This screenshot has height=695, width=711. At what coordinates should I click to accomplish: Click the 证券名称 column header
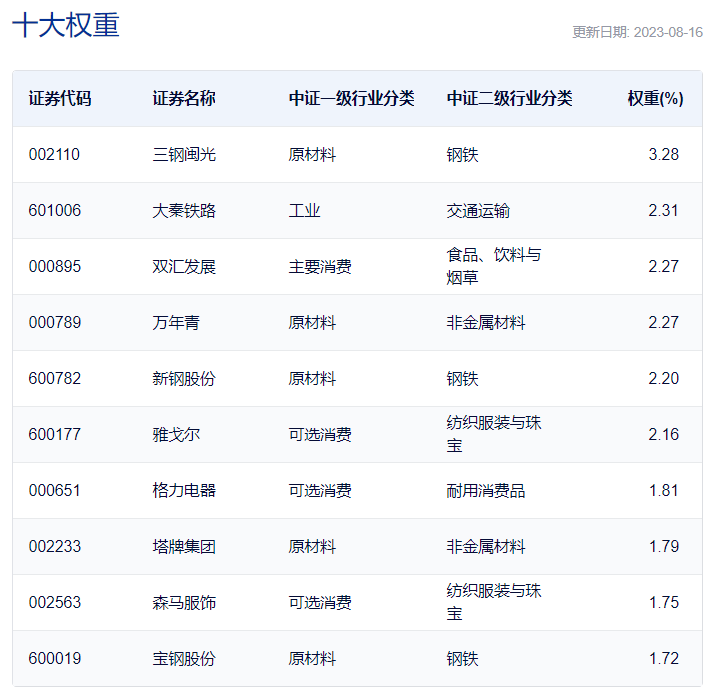(x=184, y=98)
